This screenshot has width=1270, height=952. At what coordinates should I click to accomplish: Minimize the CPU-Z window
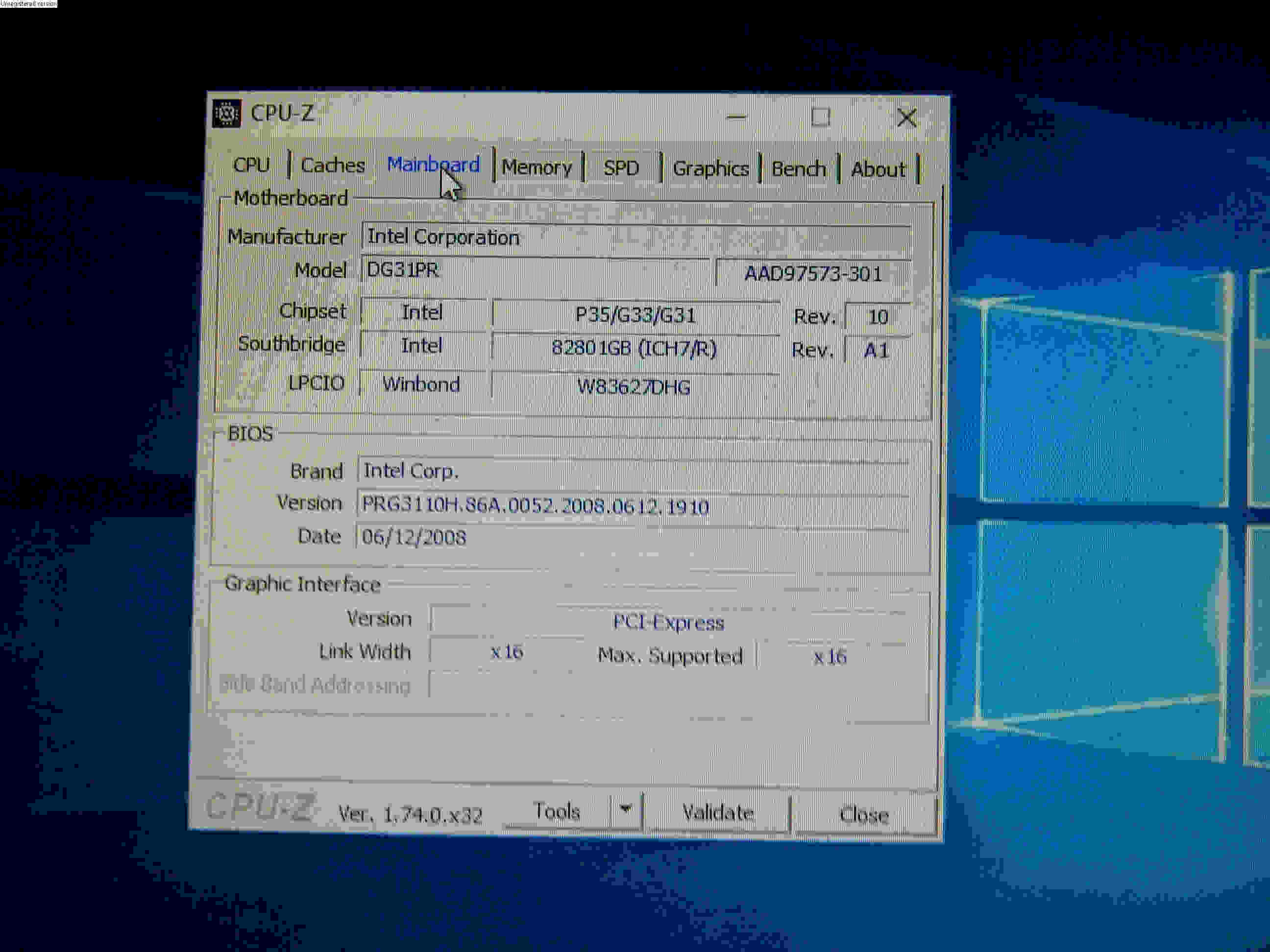pyautogui.click(x=736, y=117)
